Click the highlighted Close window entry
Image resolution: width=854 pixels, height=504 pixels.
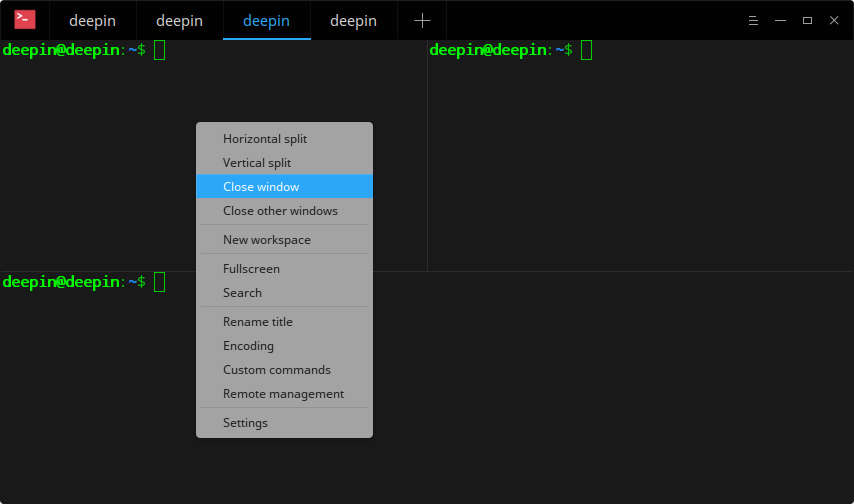[261, 187]
